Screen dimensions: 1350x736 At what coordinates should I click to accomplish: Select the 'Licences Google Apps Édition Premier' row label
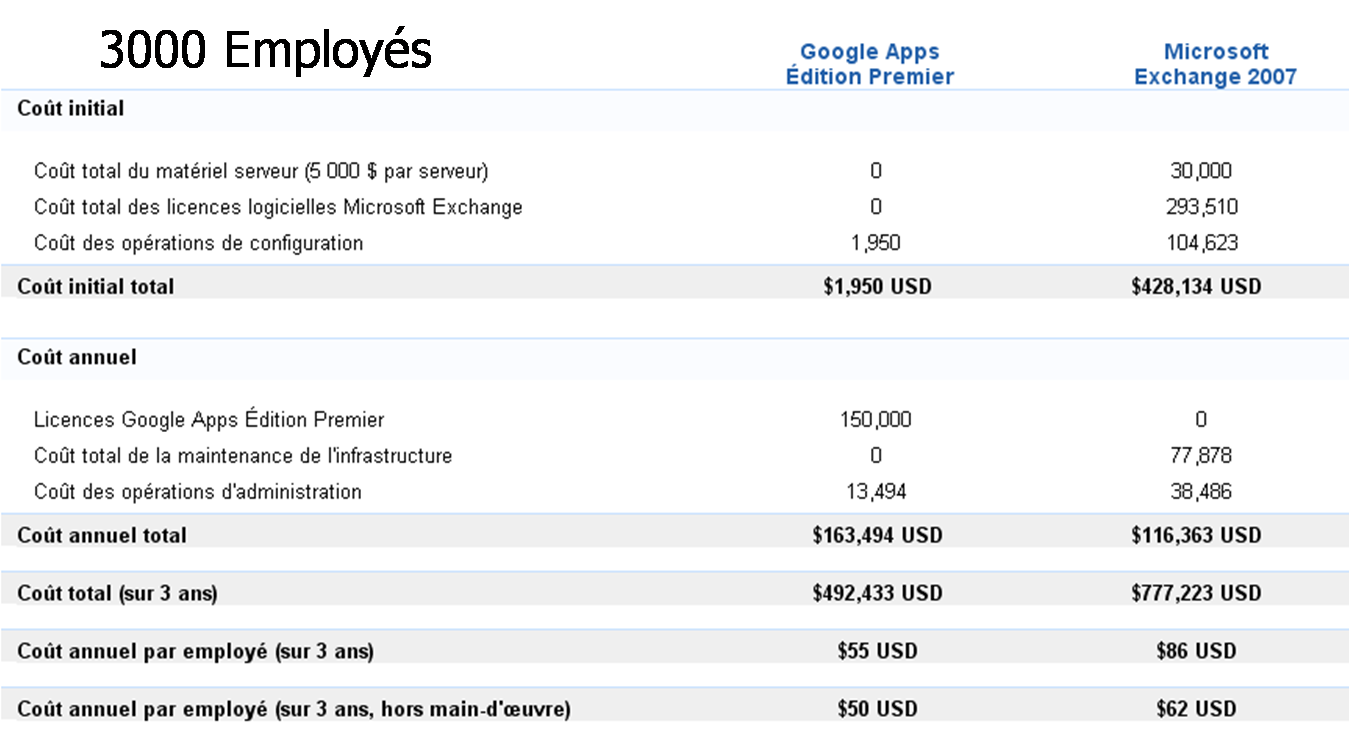point(209,420)
